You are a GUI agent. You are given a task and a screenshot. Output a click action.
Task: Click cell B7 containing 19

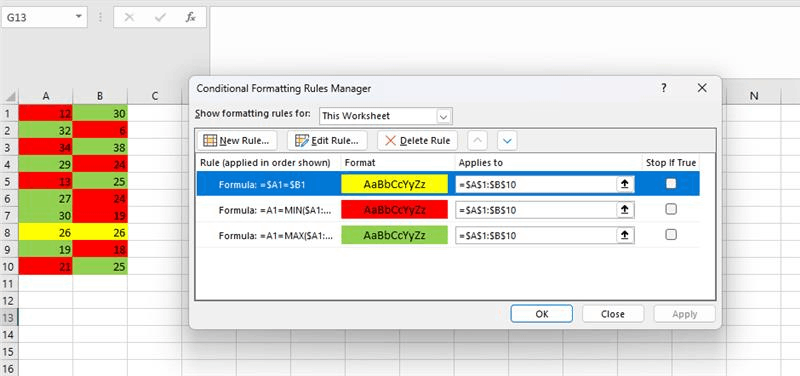point(100,215)
